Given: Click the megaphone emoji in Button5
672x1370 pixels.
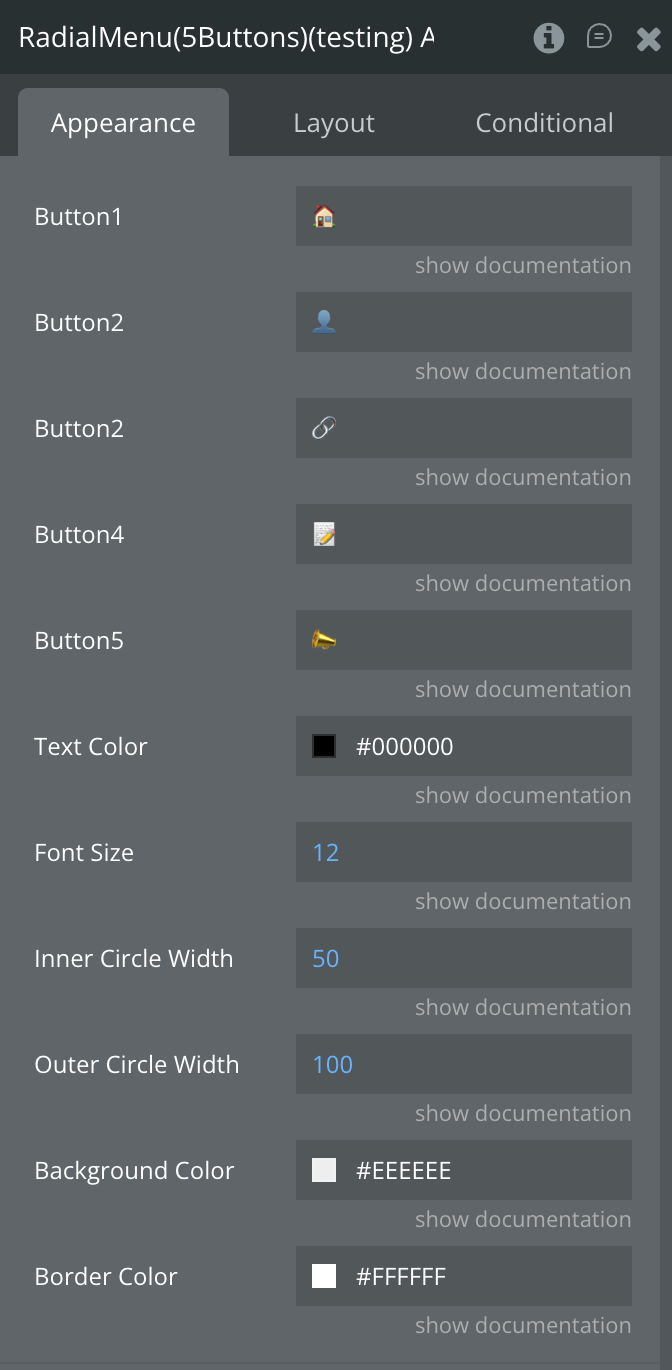Looking at the screenshot, I should 324,640.
